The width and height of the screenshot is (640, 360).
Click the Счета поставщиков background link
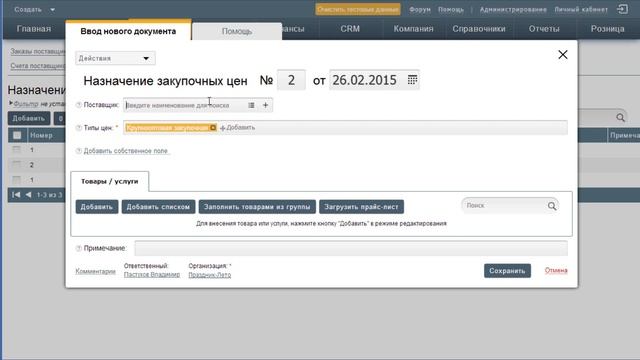[x=38, y=66]
